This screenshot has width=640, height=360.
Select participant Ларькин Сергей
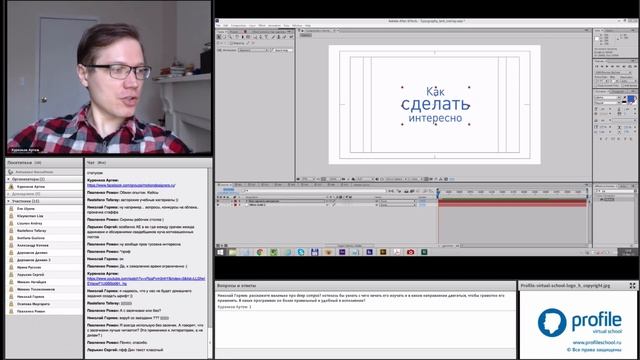point(31,275)
